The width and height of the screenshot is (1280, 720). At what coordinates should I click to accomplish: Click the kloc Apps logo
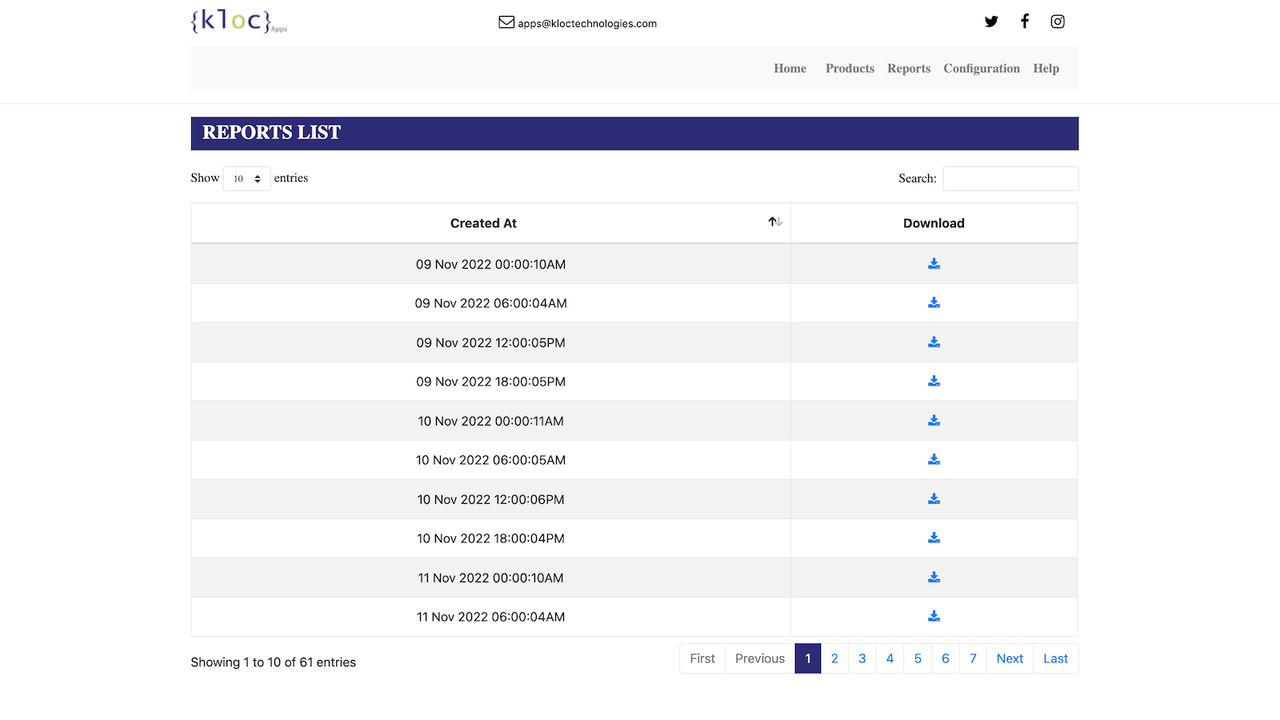click(238, 21)
